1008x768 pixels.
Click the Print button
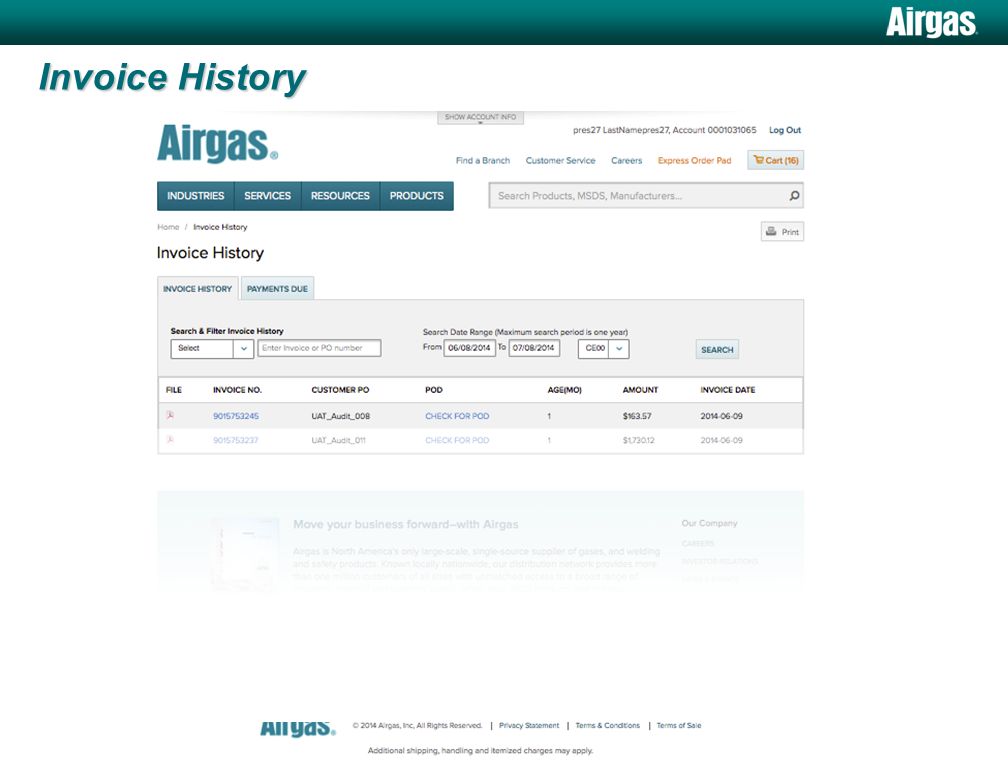(x=782, y=232)
